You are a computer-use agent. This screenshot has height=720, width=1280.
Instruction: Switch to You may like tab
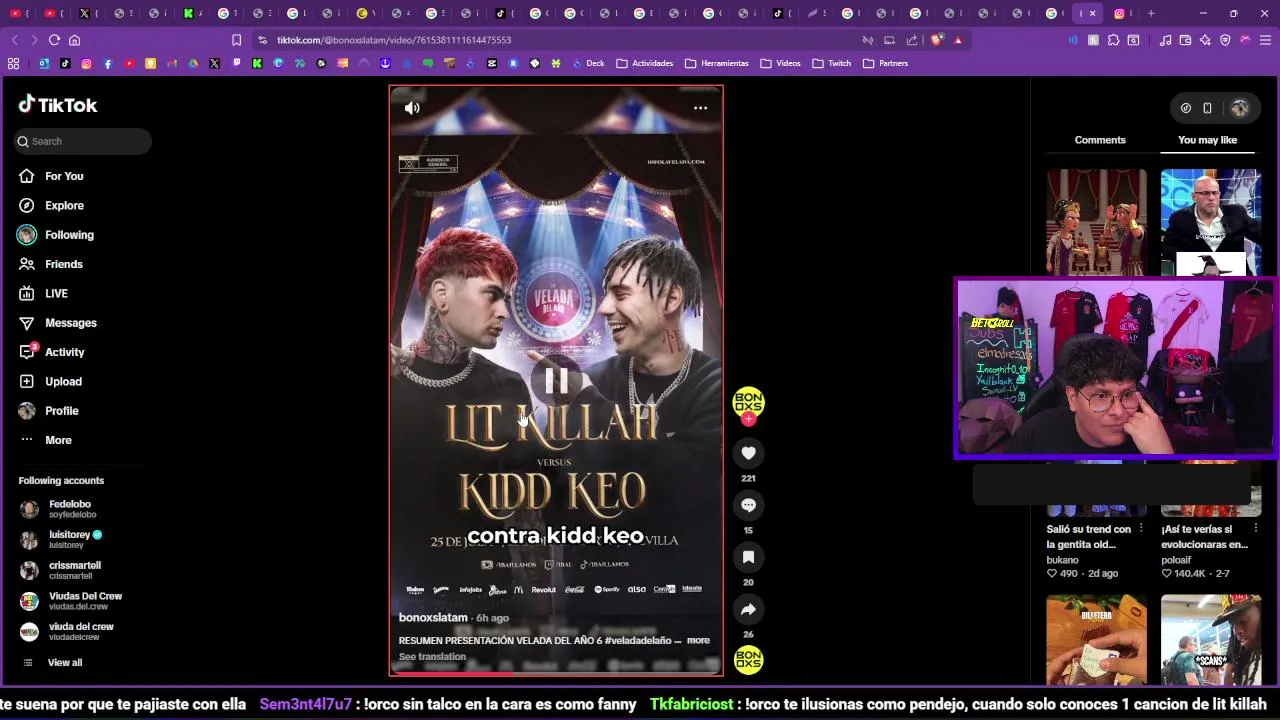[1207, 140]
